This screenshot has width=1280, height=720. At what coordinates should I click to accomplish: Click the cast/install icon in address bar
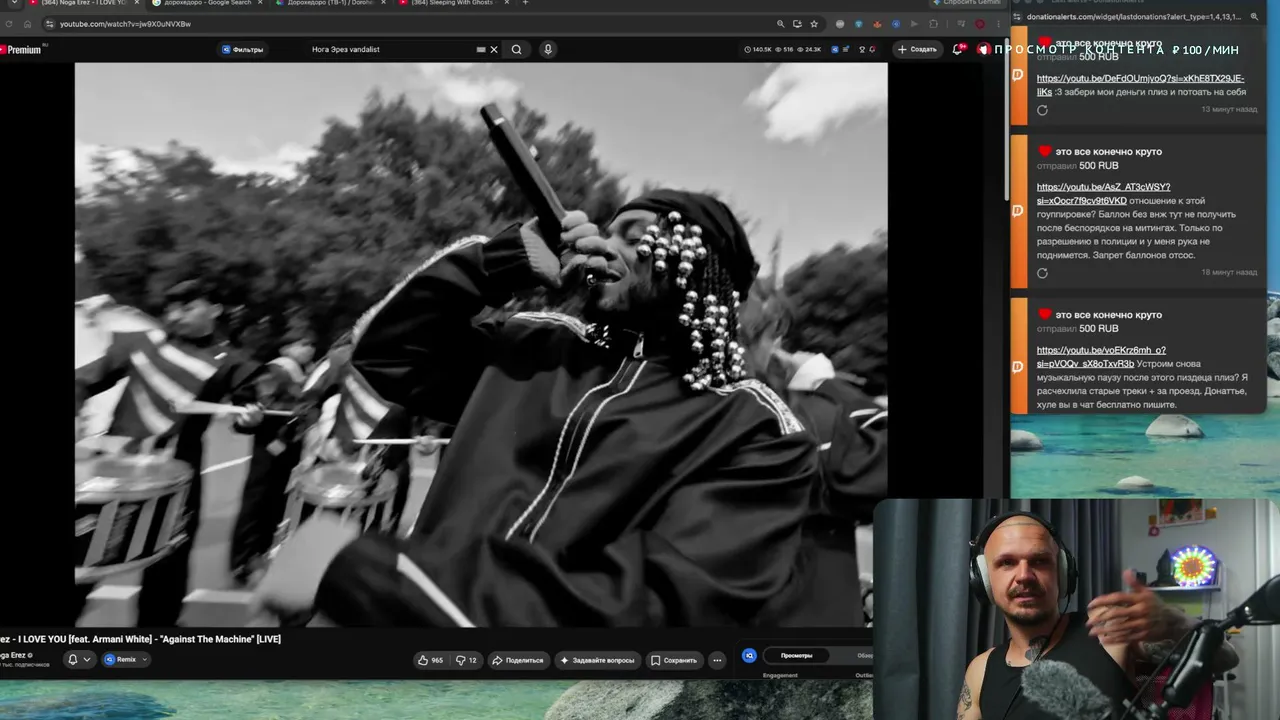(797, 24)
